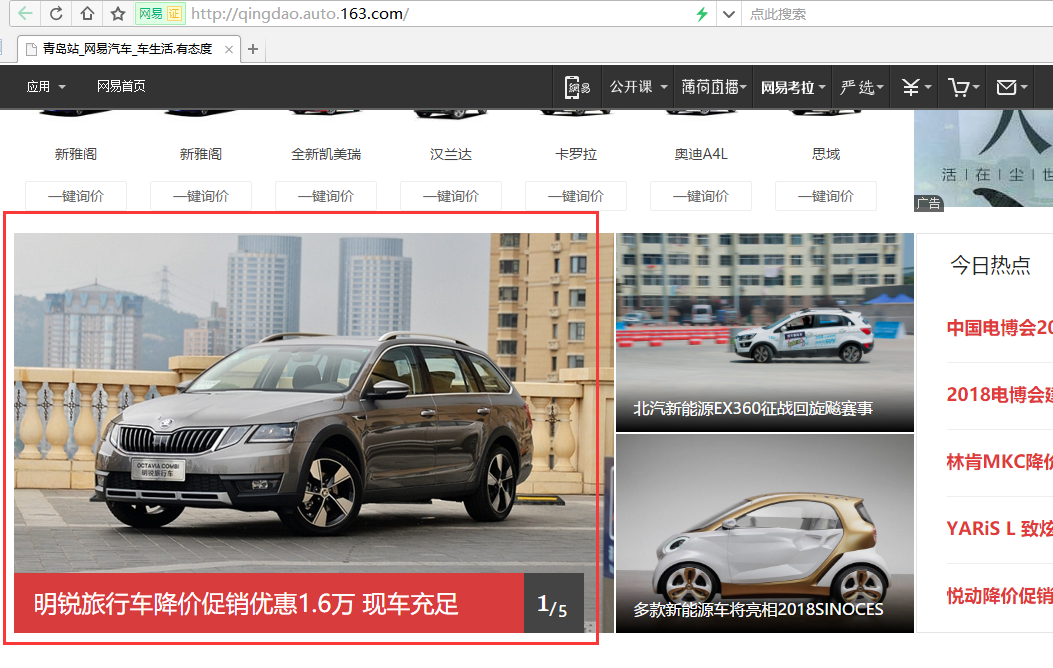Open the mobile phone 网易 app icon
The image size is (1053, 668).
[577, 87]
